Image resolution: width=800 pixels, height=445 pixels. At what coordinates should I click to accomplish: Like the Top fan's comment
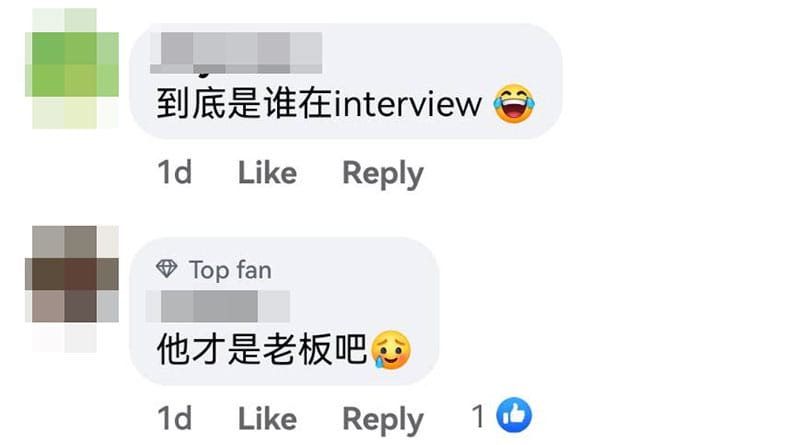click(x=267, y=418)
